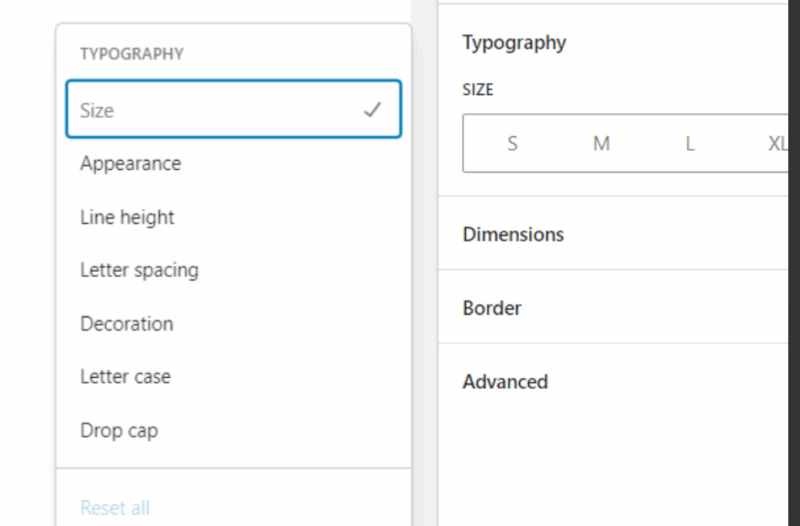
Task: Click the SIZE label above size buttons
Action: [x=478, y=90]
